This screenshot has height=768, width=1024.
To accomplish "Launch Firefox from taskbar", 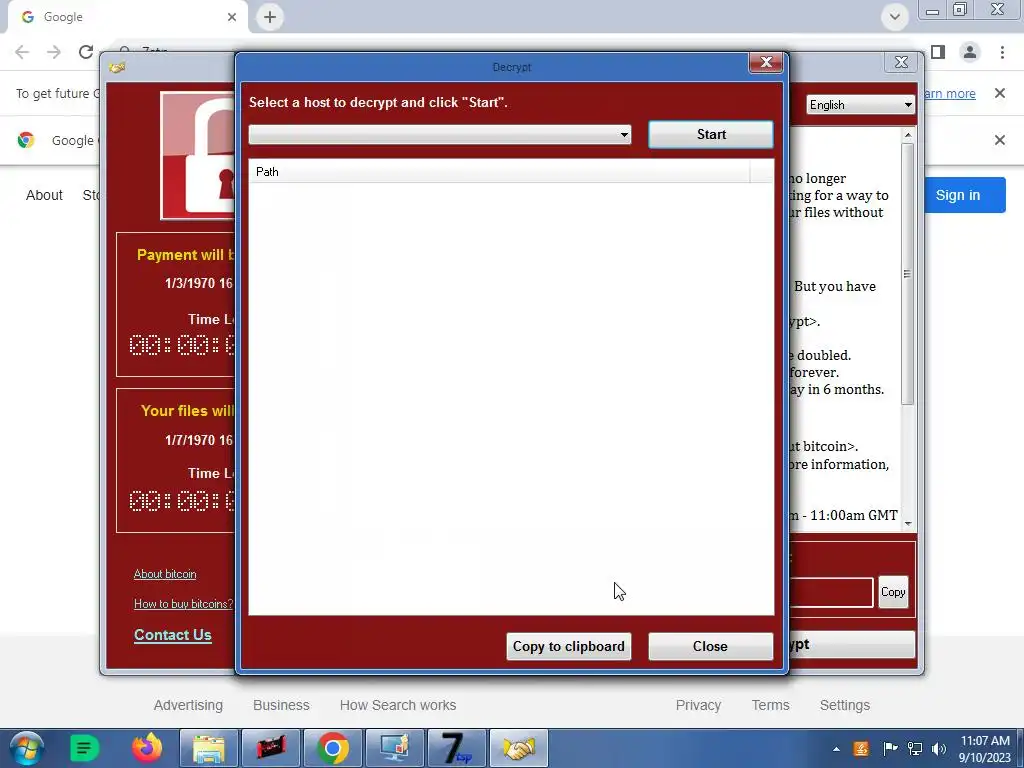I will 147,748.
